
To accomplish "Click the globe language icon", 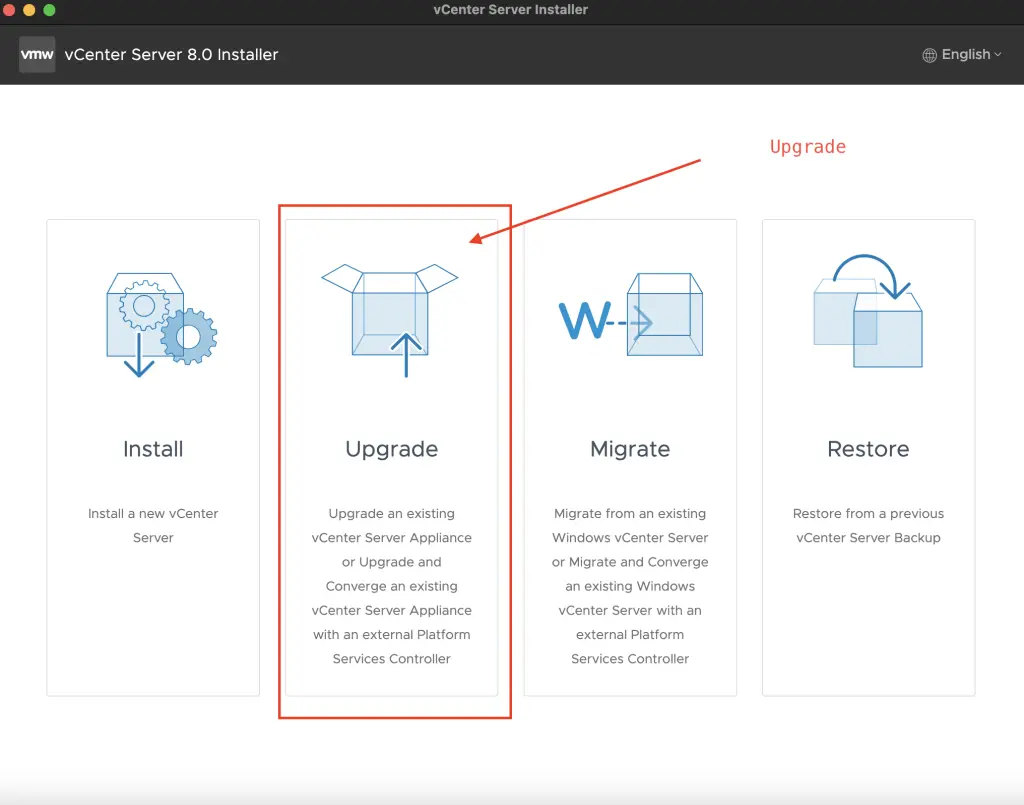I will coord(930,55).
